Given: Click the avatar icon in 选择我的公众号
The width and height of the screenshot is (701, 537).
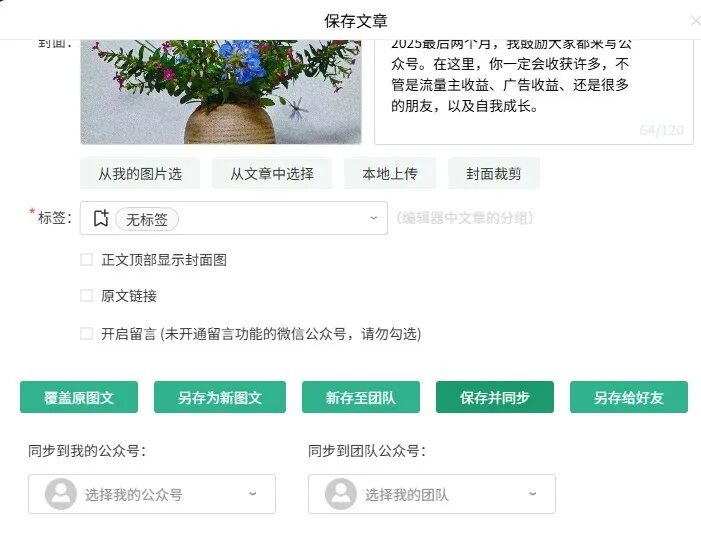Looking at the screenshot, I should (61, 494).
